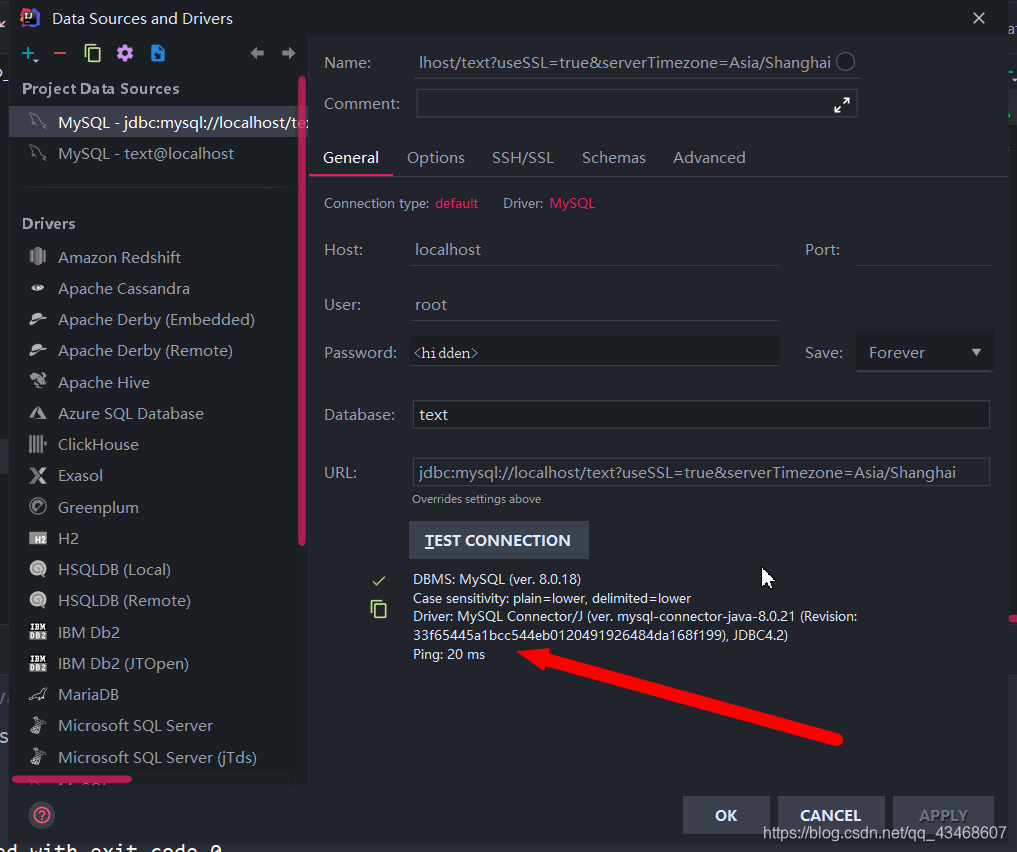Switch to the General tab
Image resolution: width=1017 pixels, height=852 pixels.
(x=351, y=158)
